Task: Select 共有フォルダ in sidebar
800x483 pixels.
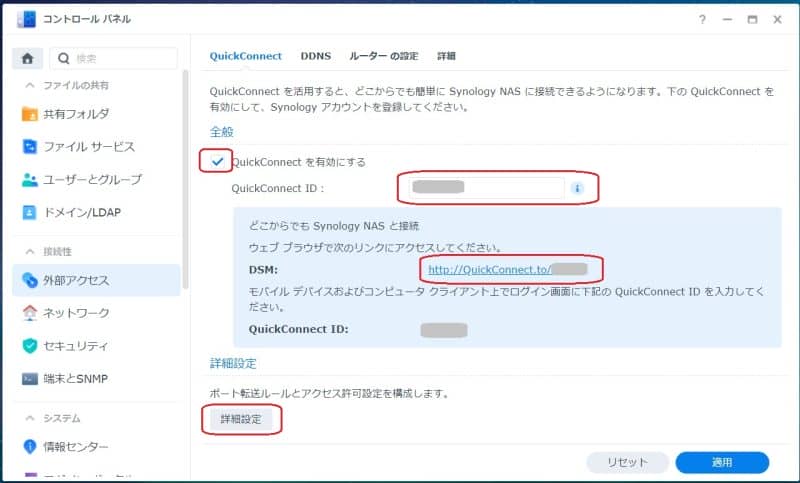Action: (96, 114)
